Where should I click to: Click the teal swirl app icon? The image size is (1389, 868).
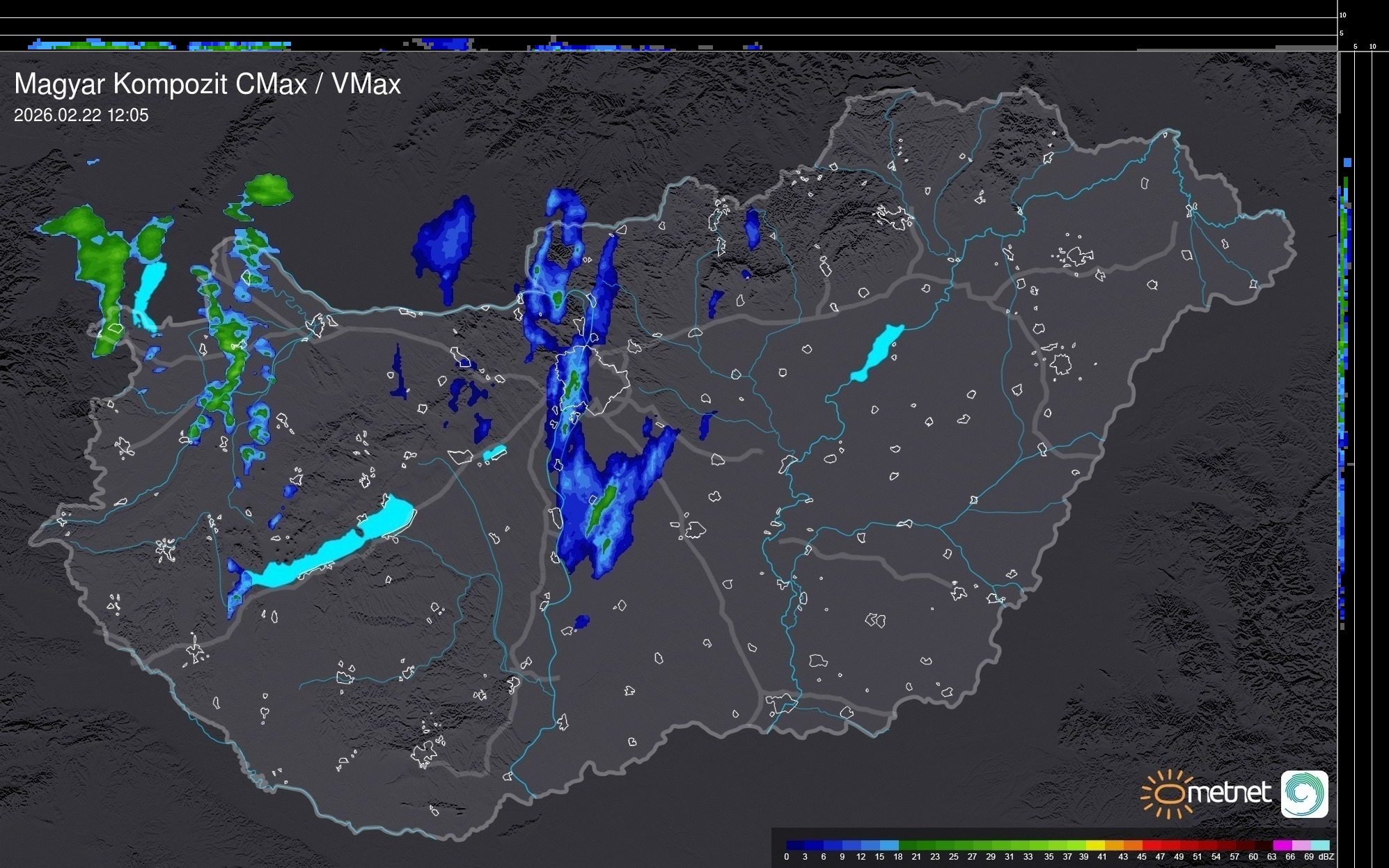[x=1304, y=794]
